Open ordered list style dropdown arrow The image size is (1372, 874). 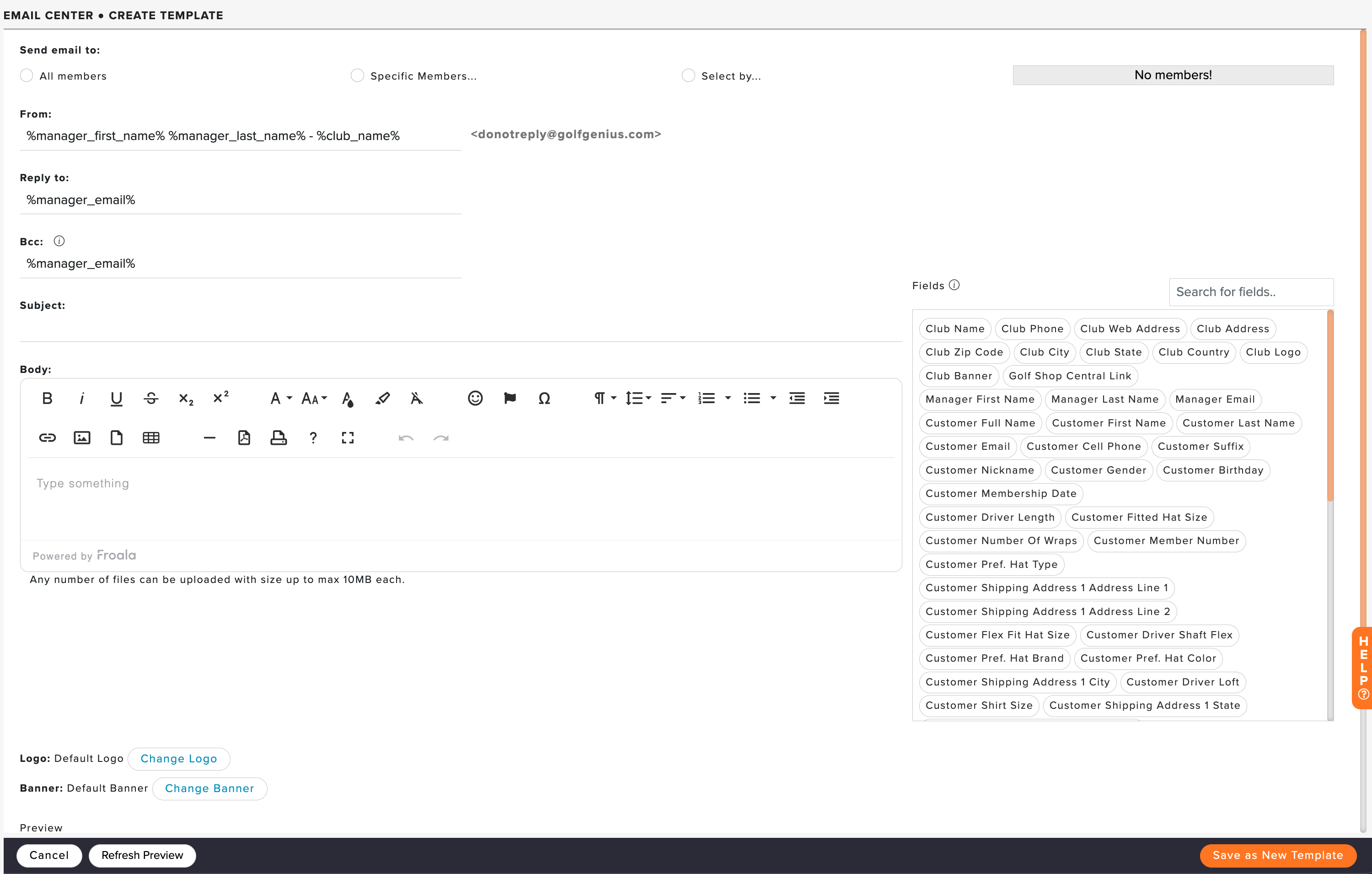coord(728,399)
